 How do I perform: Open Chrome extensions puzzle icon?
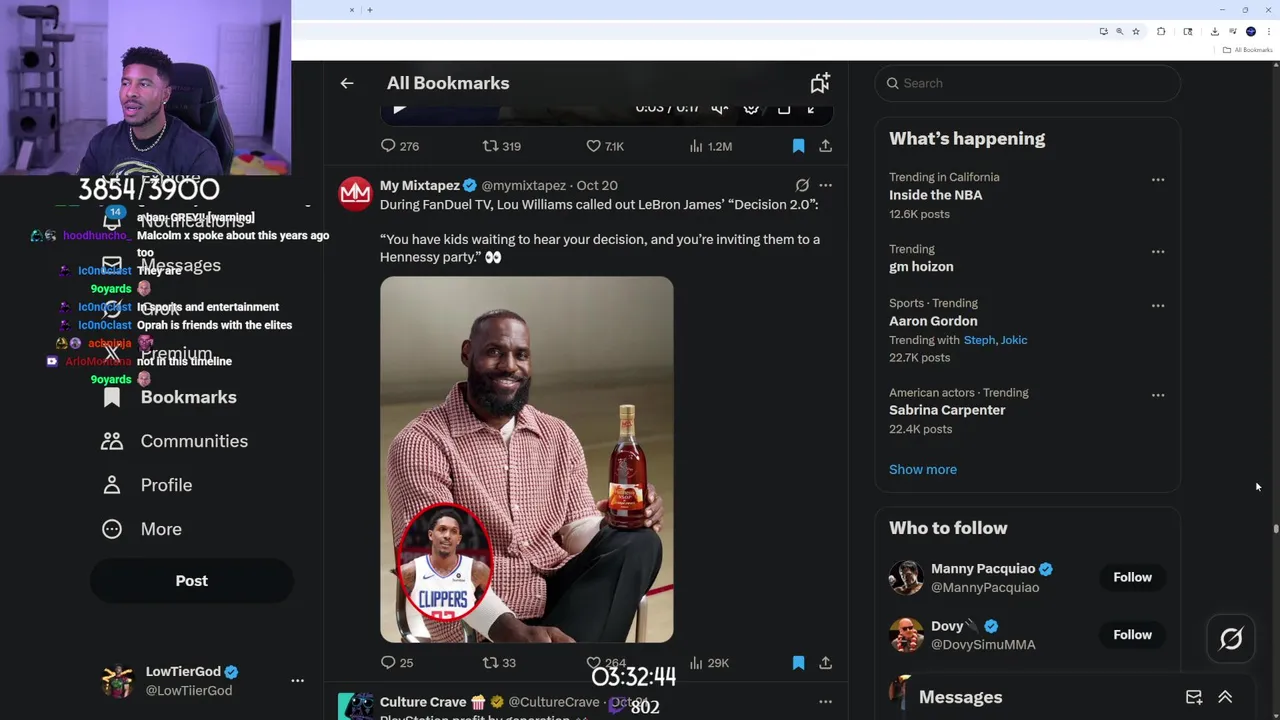click(1161, 32)
